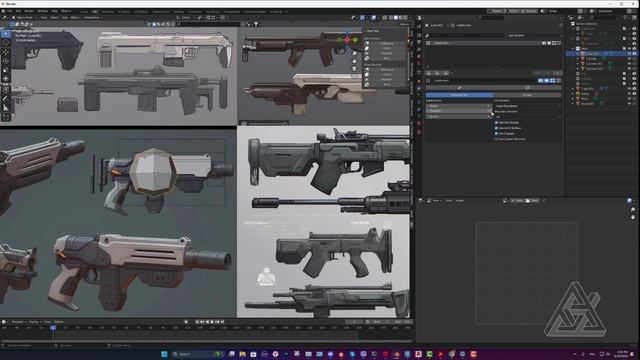The width and height of the screenshot is (640, 360).
Task: Open the orange Object properties tab
Action: [419, 81]
